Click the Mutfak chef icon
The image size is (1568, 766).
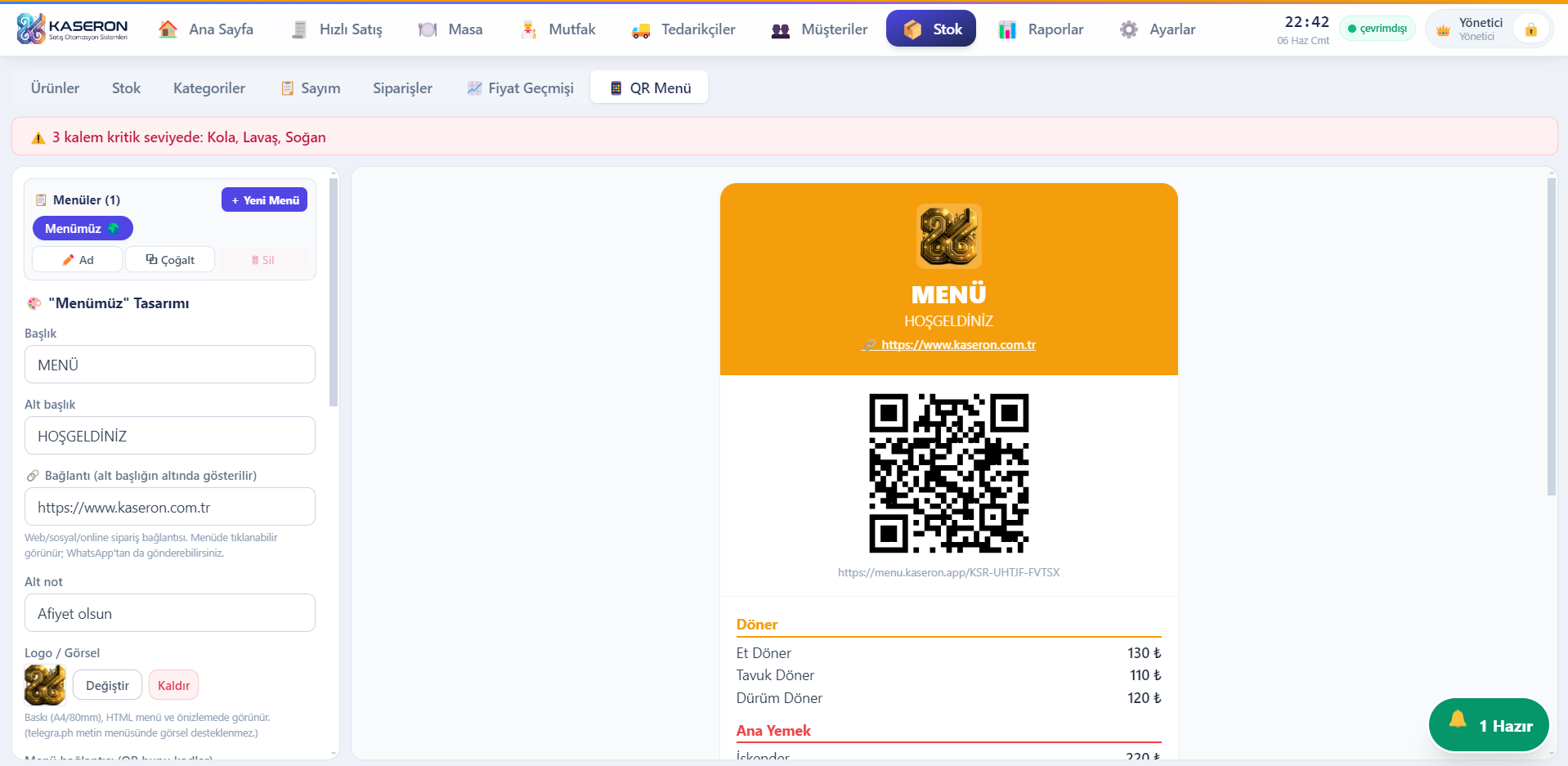529,29
